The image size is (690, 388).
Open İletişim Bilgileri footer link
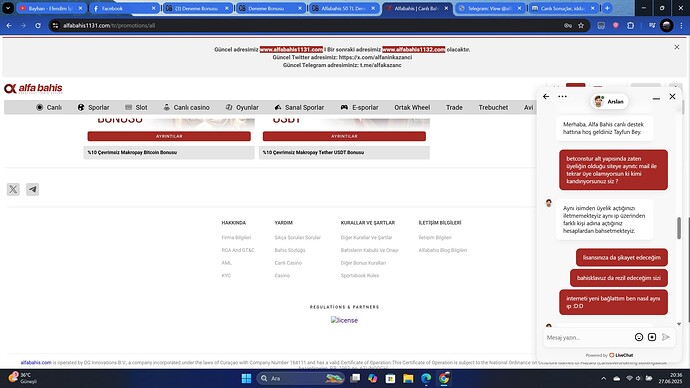[435, 238]
